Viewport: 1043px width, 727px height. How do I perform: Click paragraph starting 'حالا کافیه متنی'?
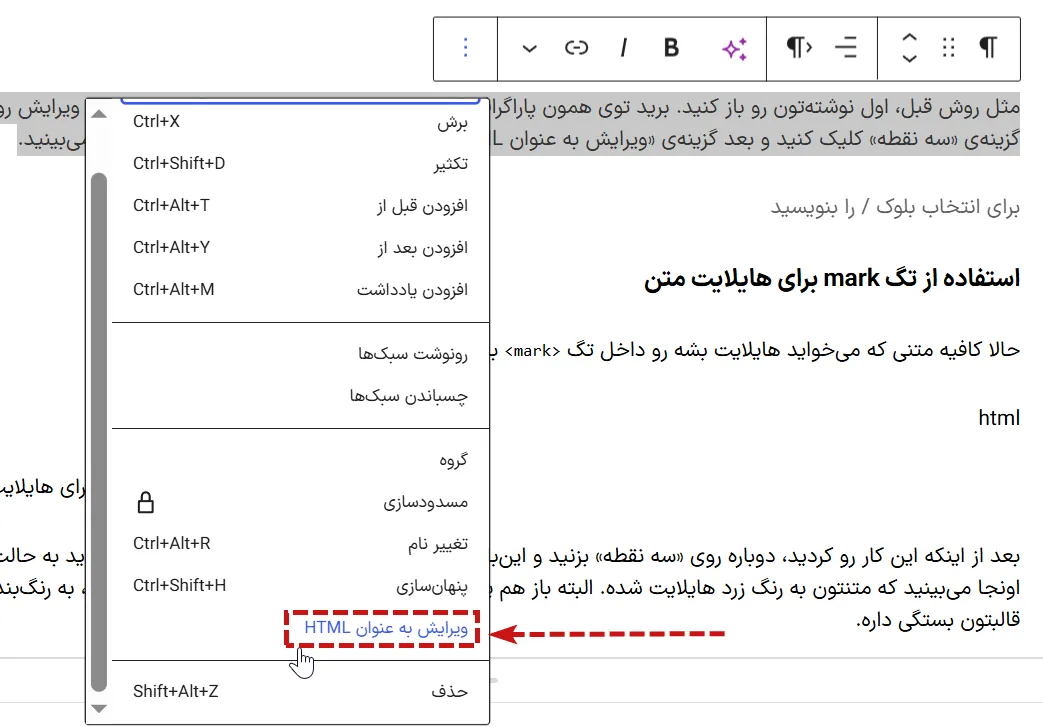(758, 350)
